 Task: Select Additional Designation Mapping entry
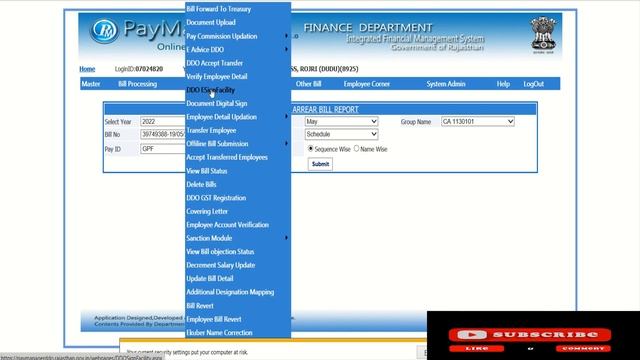(x=230, y=292)
